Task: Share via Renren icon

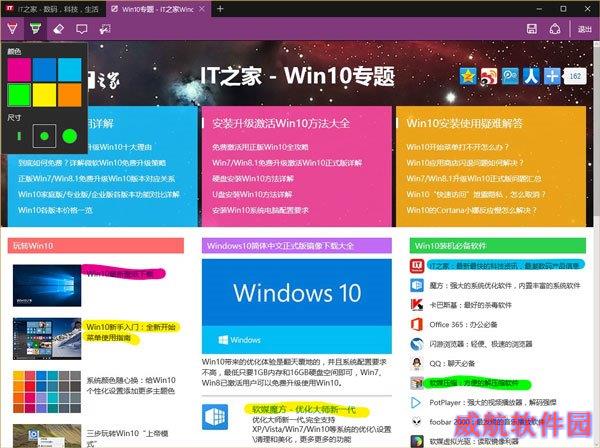Action: [x=531, y=76]
